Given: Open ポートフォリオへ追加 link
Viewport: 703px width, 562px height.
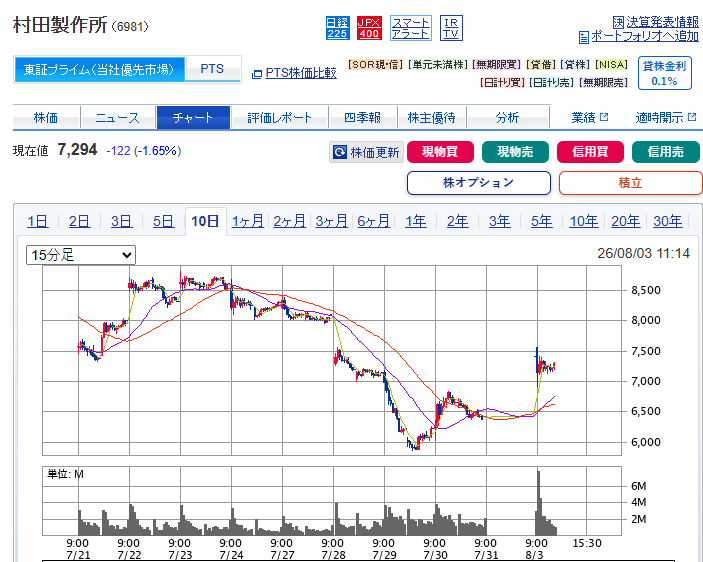Looking at the screenshot, I should 645,36.
